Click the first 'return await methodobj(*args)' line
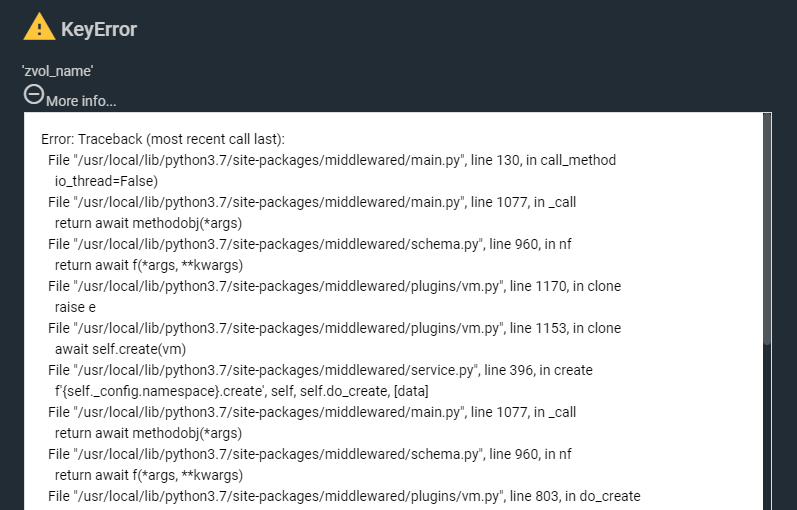 (148, 223)
